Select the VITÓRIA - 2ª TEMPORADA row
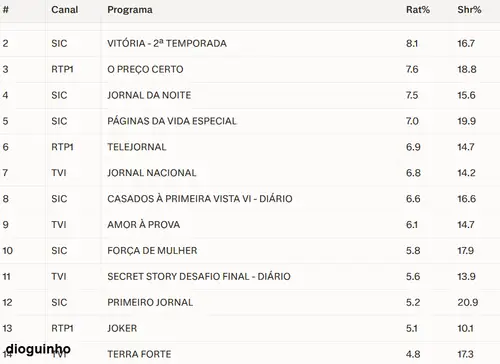 (250, 43)
